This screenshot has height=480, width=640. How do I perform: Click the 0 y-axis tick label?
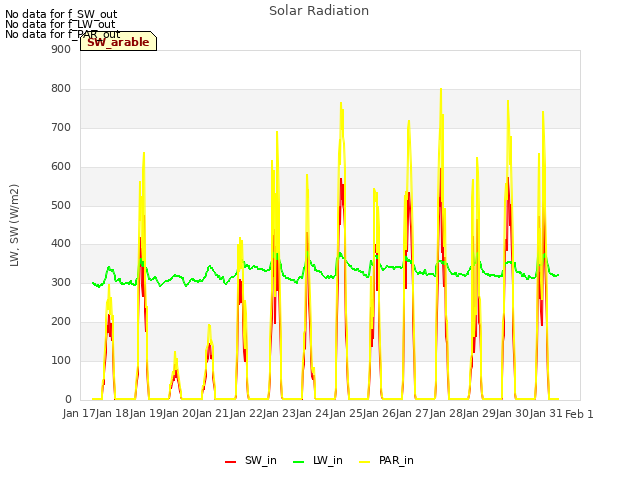(68, 400)
